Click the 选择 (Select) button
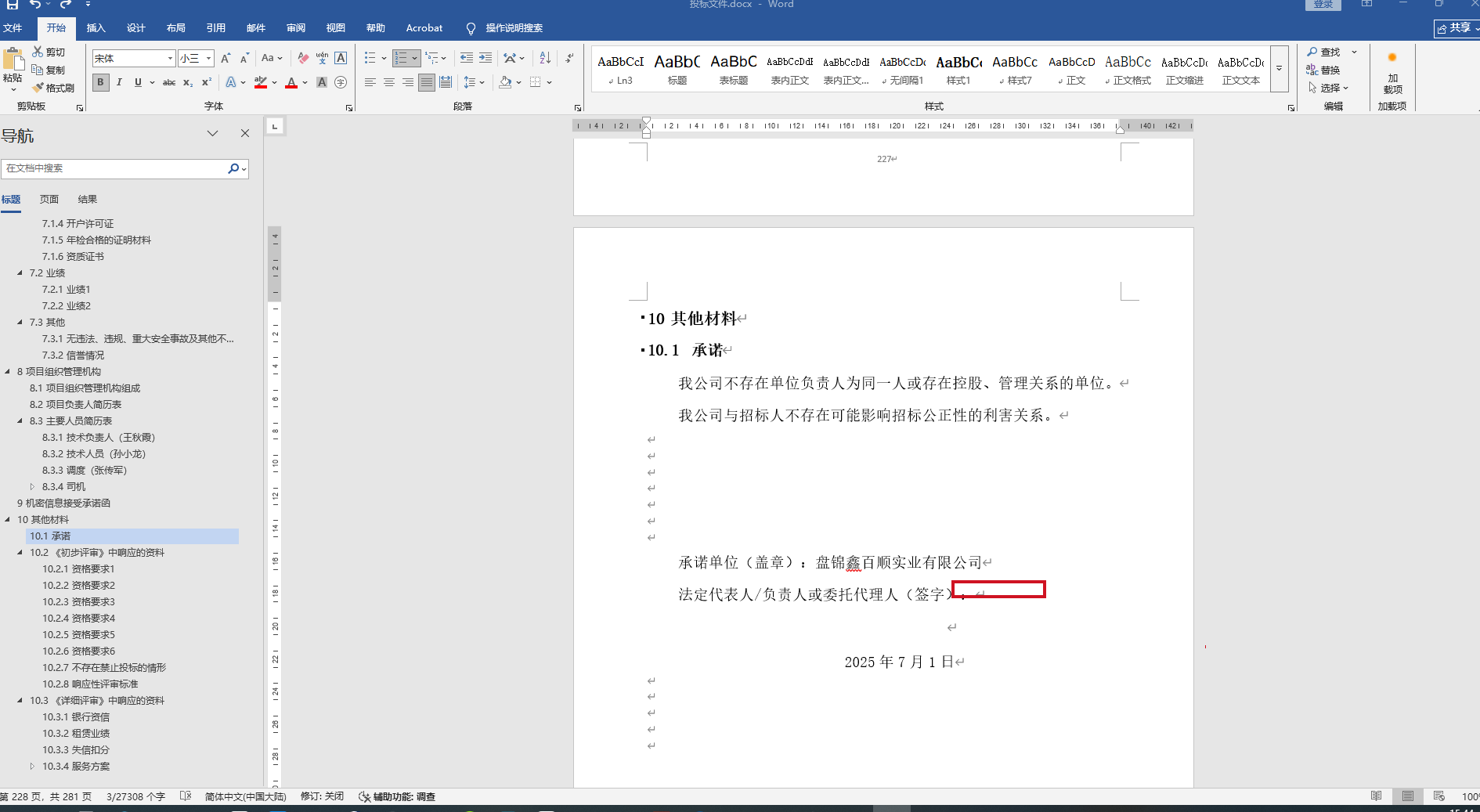 coord(1328,88)
